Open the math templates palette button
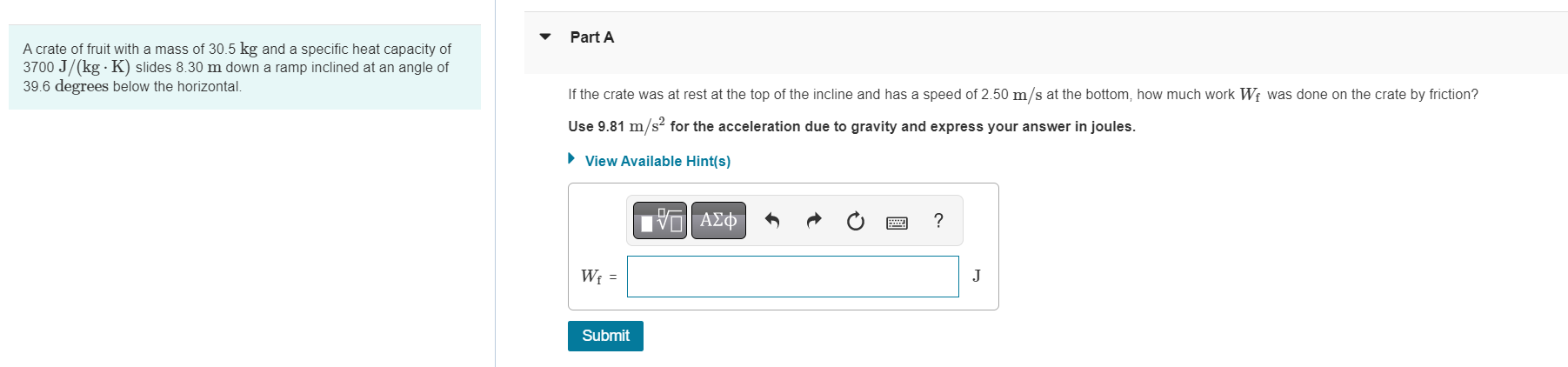Viewport: 1568px width, 367px height. 660,221
